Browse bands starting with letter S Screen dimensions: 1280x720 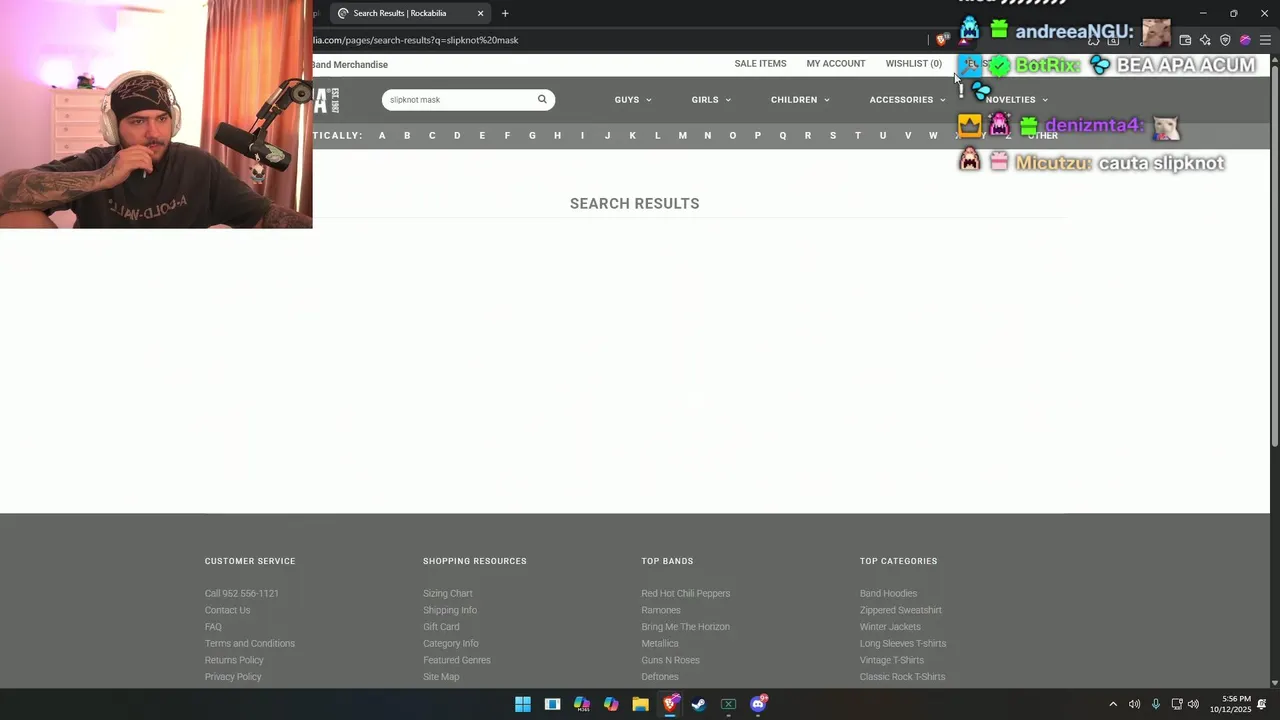point(833,135)
